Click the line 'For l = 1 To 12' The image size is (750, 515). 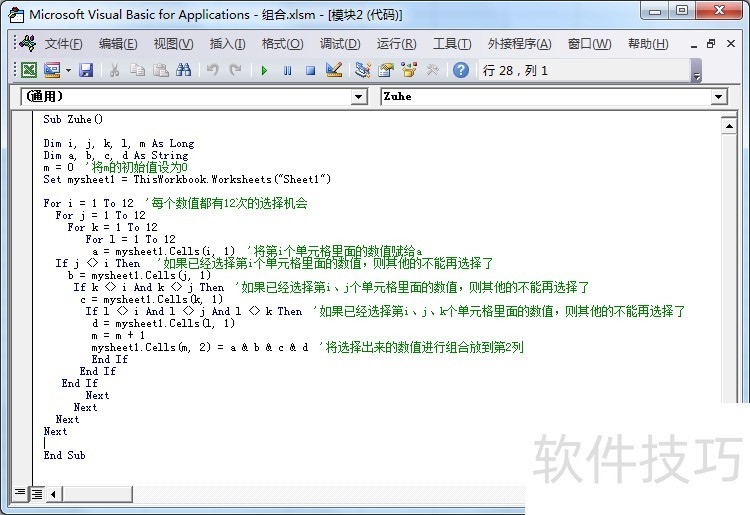pos(131,239)
